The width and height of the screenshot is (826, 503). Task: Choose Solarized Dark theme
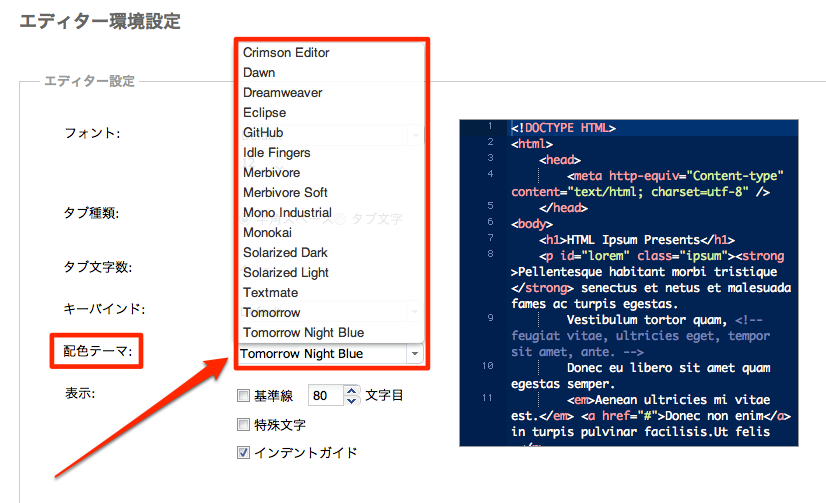pyautogui.click(x=285, y=253)
